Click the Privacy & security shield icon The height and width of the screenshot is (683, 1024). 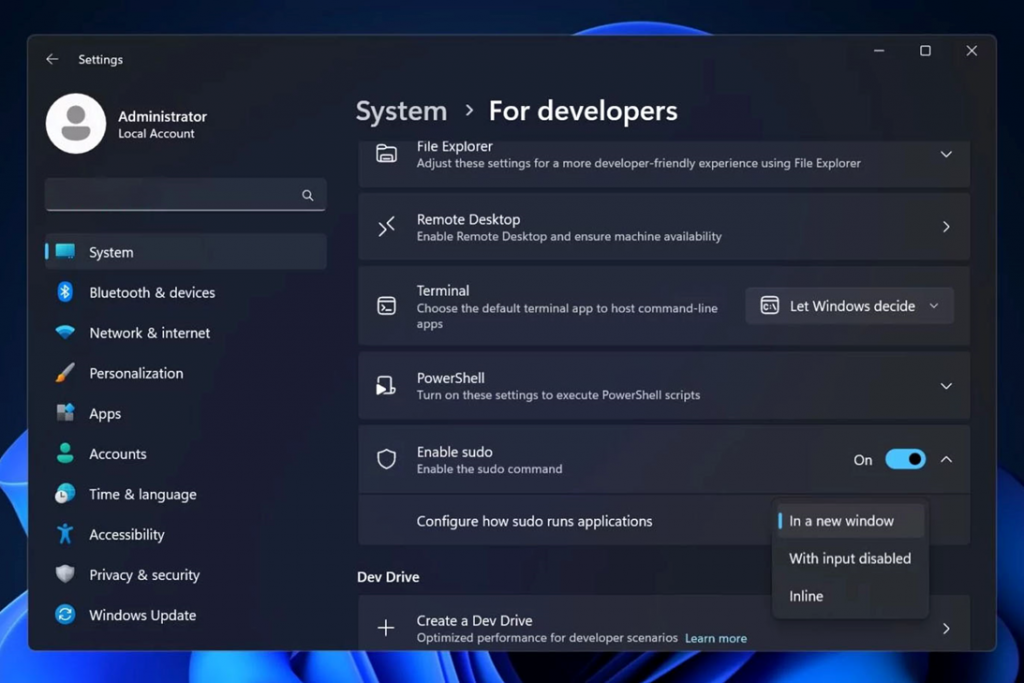pos(65,574)
